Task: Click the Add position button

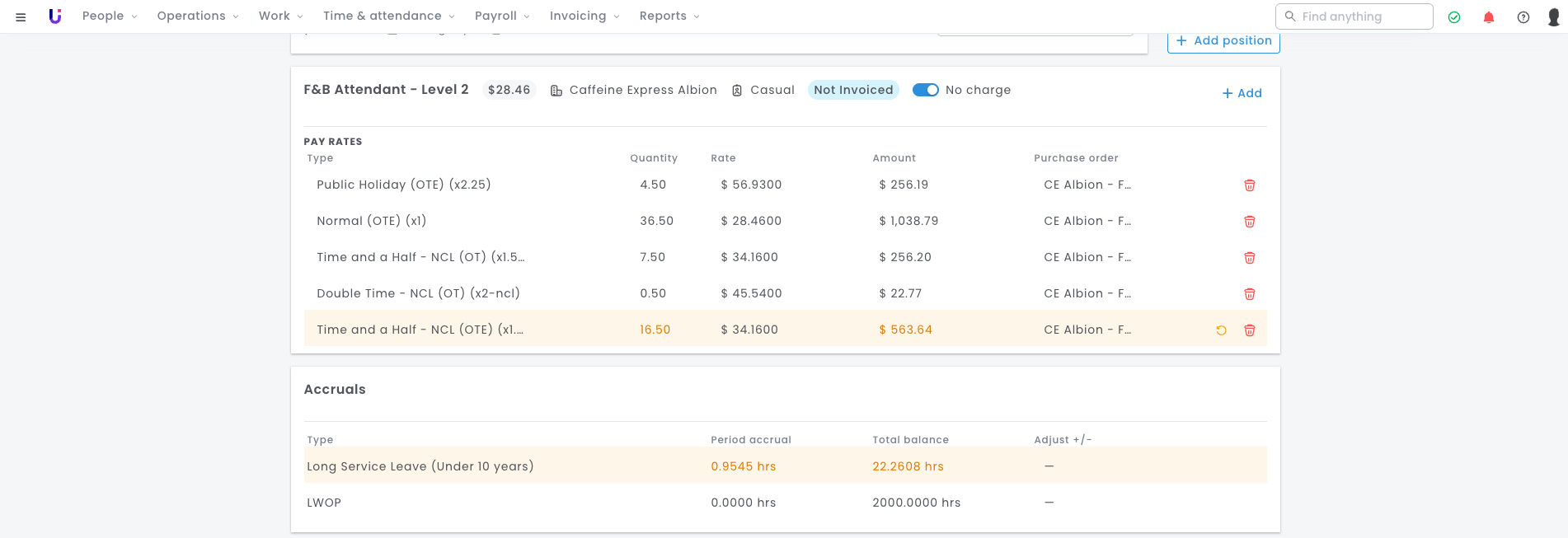Action: (1223, 41)
